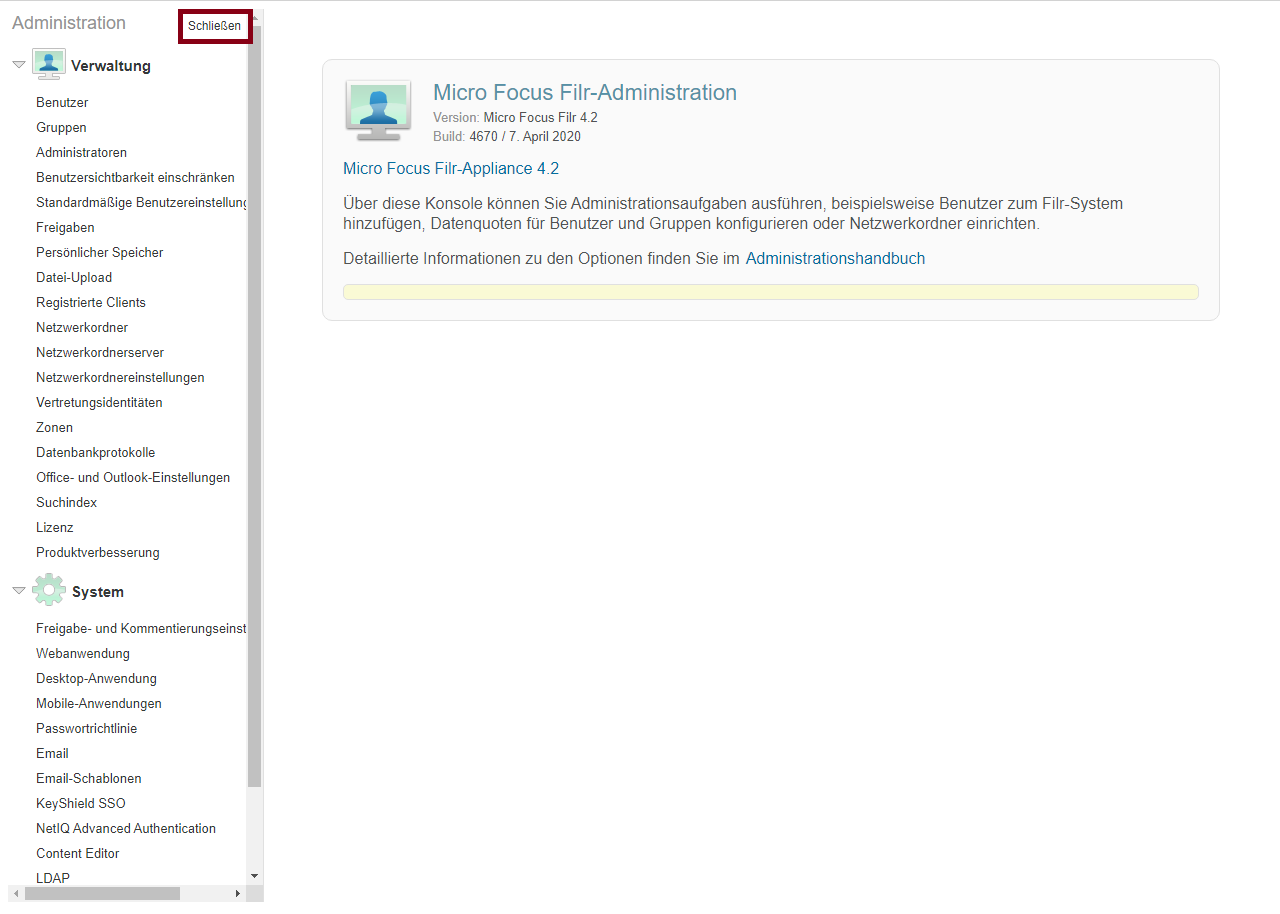The image size is (1280, 914).
Task: Select the KeyShield SSO entry
Action: pos(80,804)
